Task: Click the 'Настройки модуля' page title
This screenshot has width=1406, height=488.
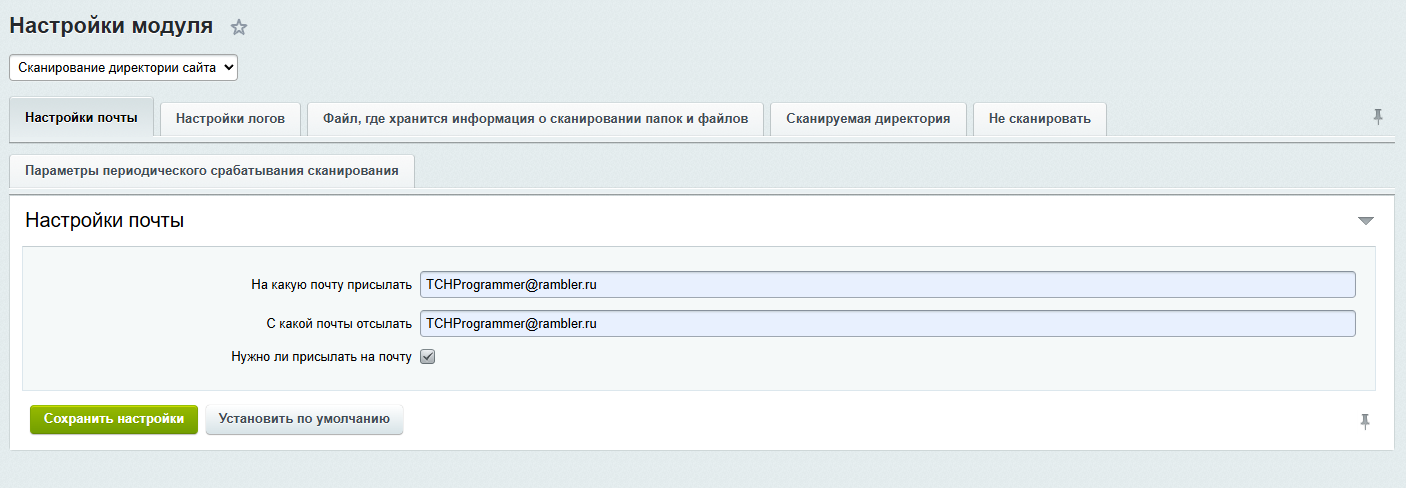Action: (111, 26)
